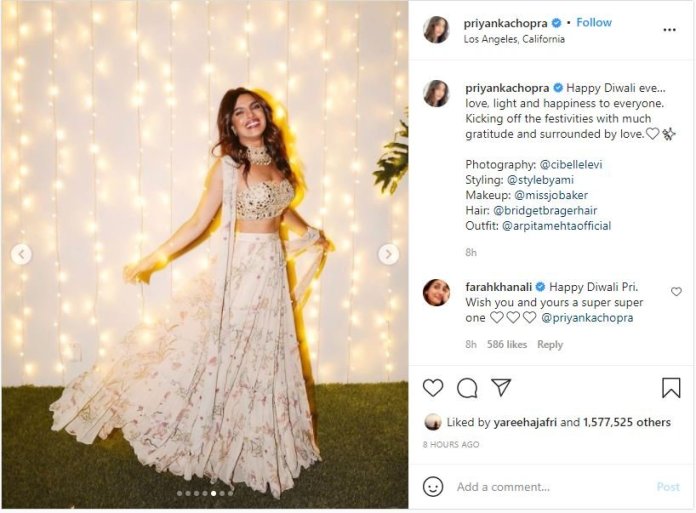Click carousel pagination dots under photo

[204, 493]
